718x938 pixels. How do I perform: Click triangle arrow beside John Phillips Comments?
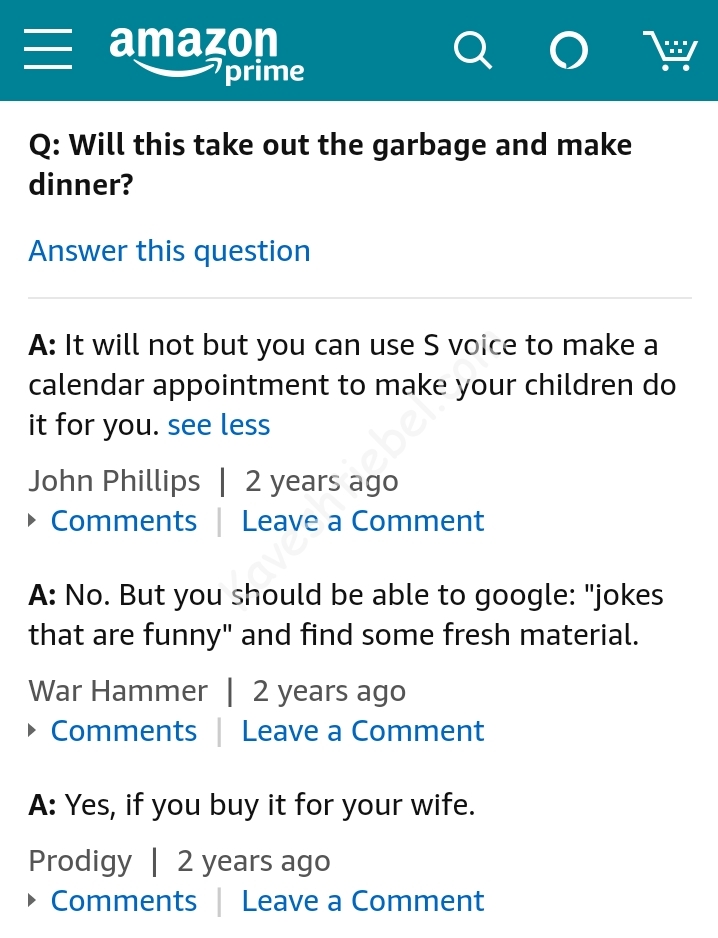(33, 521)
